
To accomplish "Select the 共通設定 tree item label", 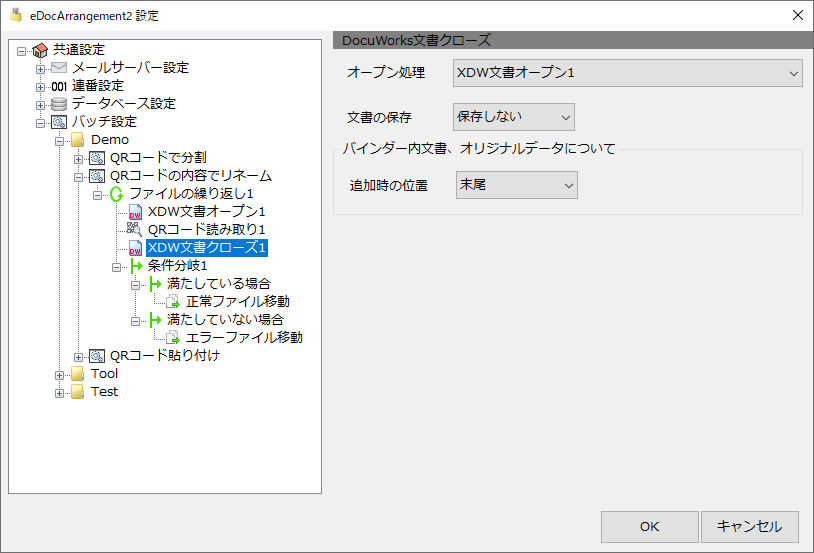I will point(79,50).
